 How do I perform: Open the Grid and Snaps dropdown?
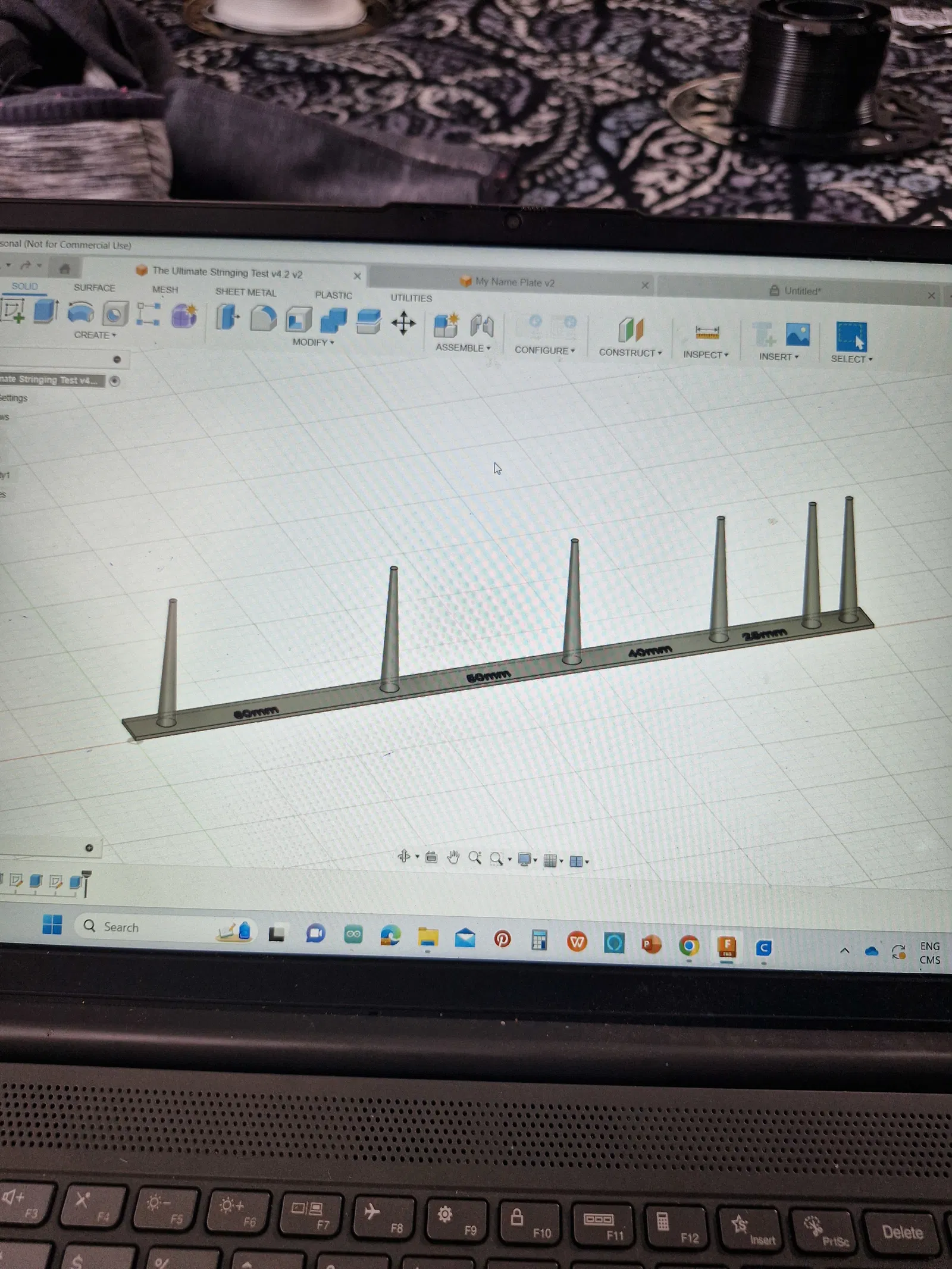click(553, 861)
